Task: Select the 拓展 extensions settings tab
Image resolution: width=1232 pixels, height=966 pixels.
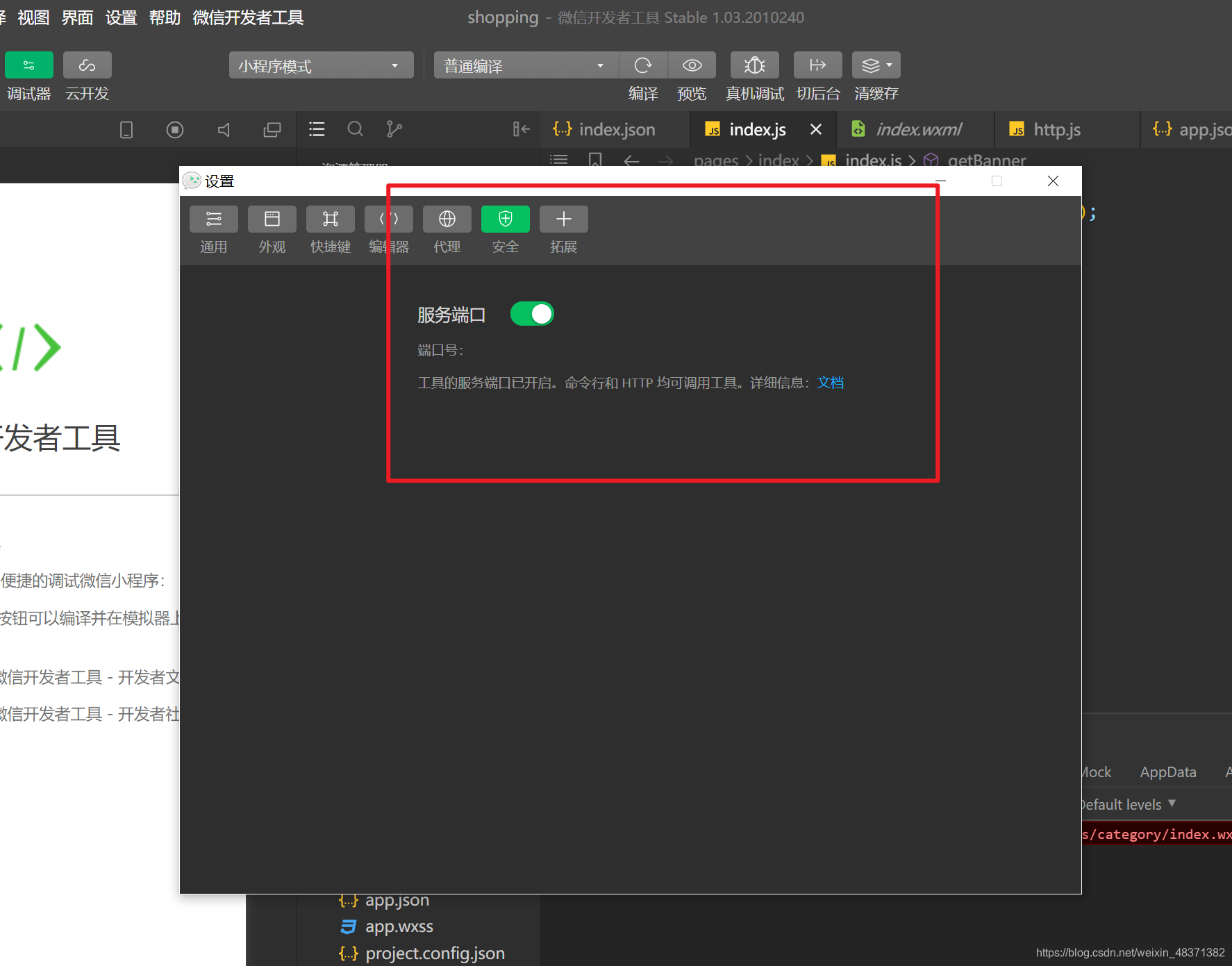Action: [x=564, y=231]
